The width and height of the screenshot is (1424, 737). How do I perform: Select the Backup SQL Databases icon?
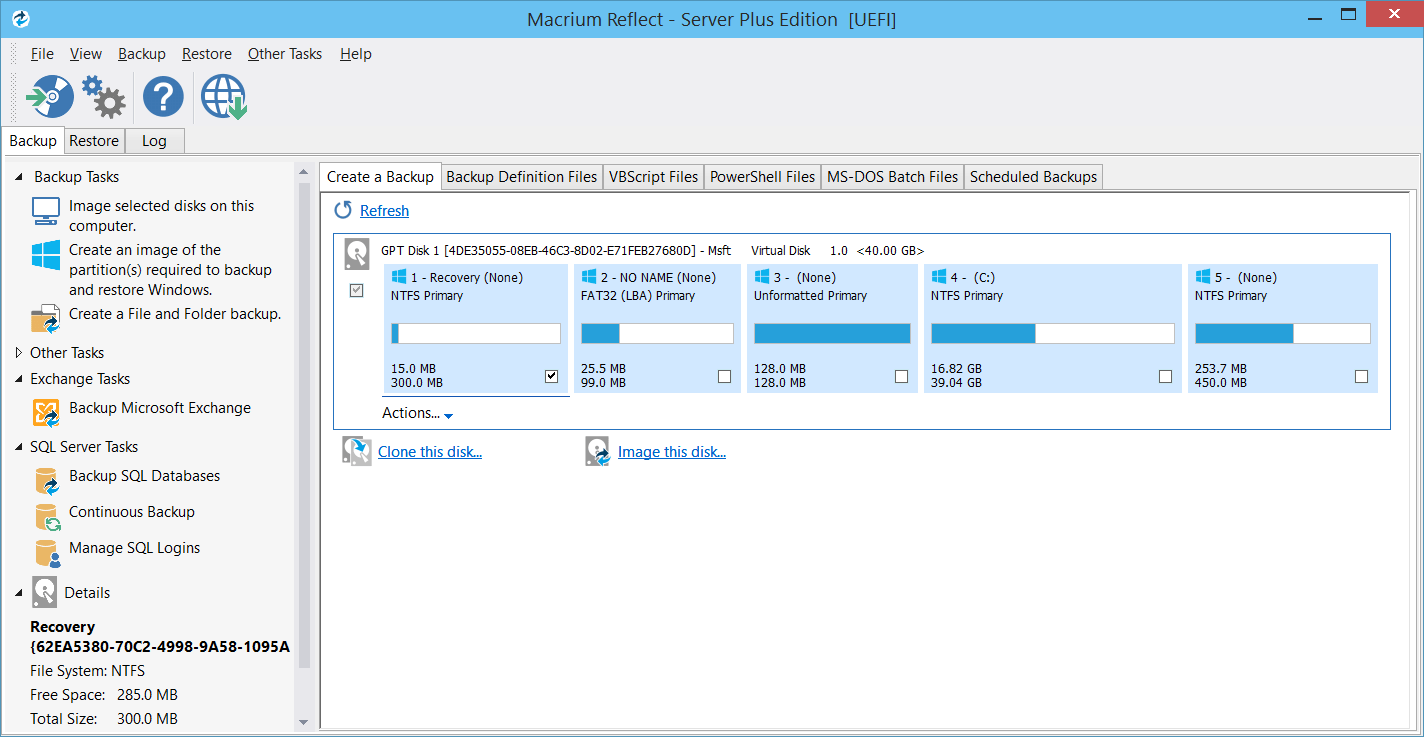(x=45, y=476)
